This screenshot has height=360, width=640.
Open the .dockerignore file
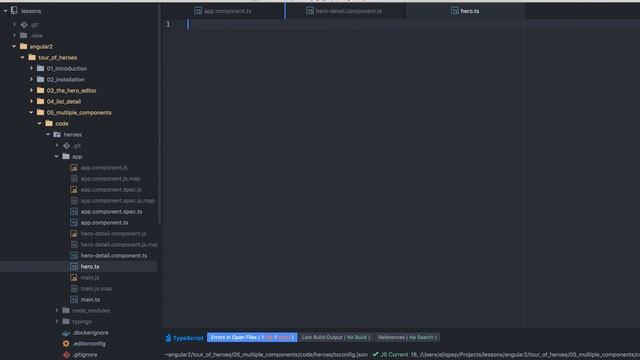(91, 333)
